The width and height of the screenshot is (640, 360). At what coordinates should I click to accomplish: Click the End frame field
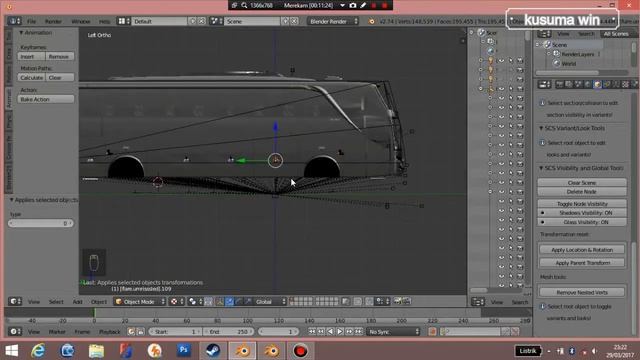229,332
